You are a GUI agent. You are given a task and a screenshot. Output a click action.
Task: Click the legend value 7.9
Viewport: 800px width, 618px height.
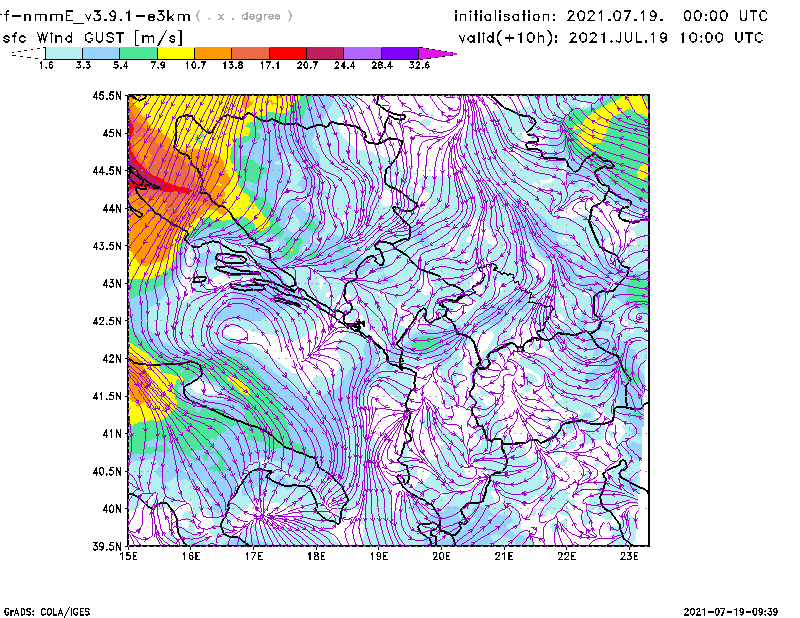158,65
